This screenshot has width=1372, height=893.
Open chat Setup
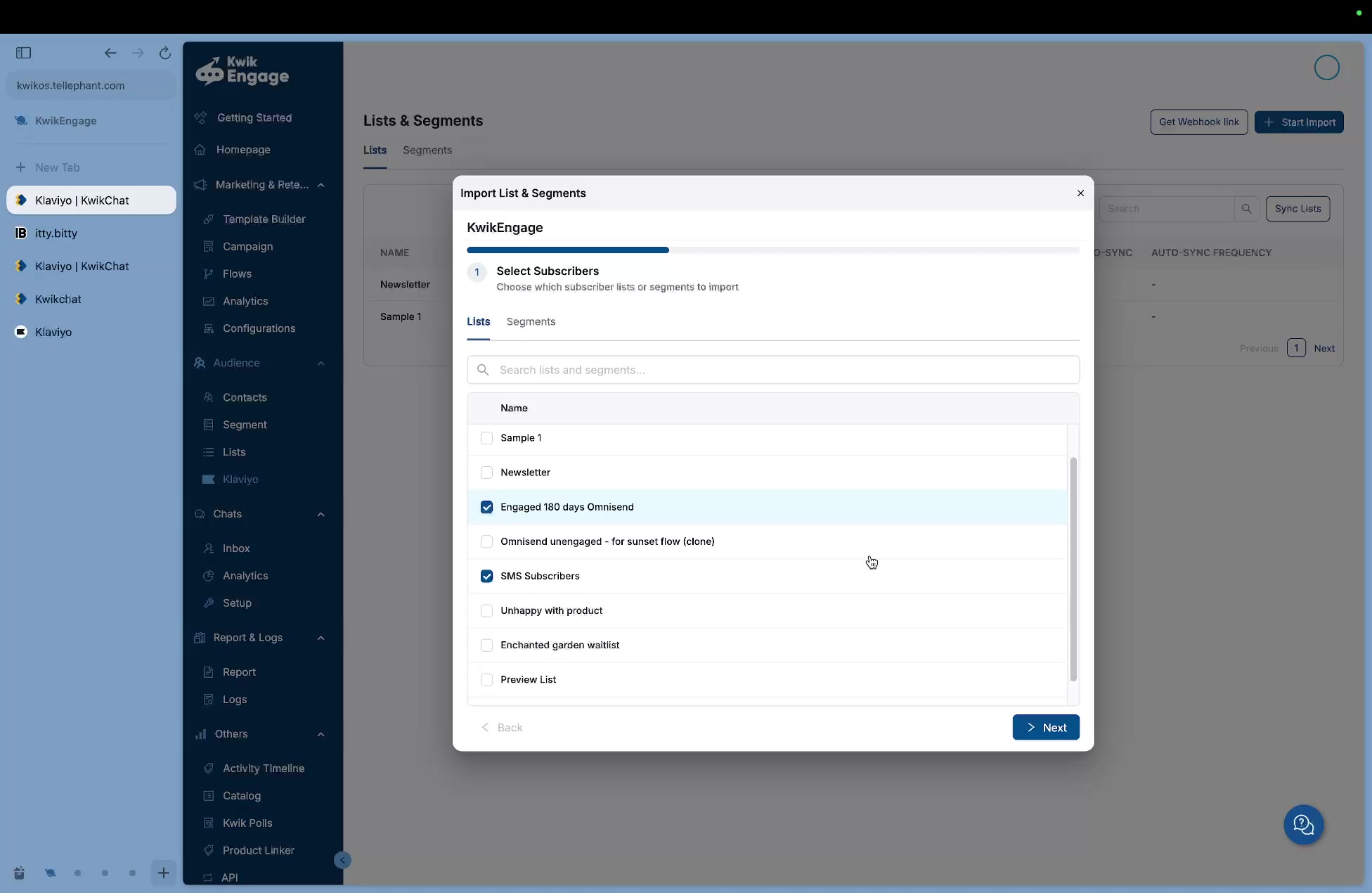click(237, 603)
